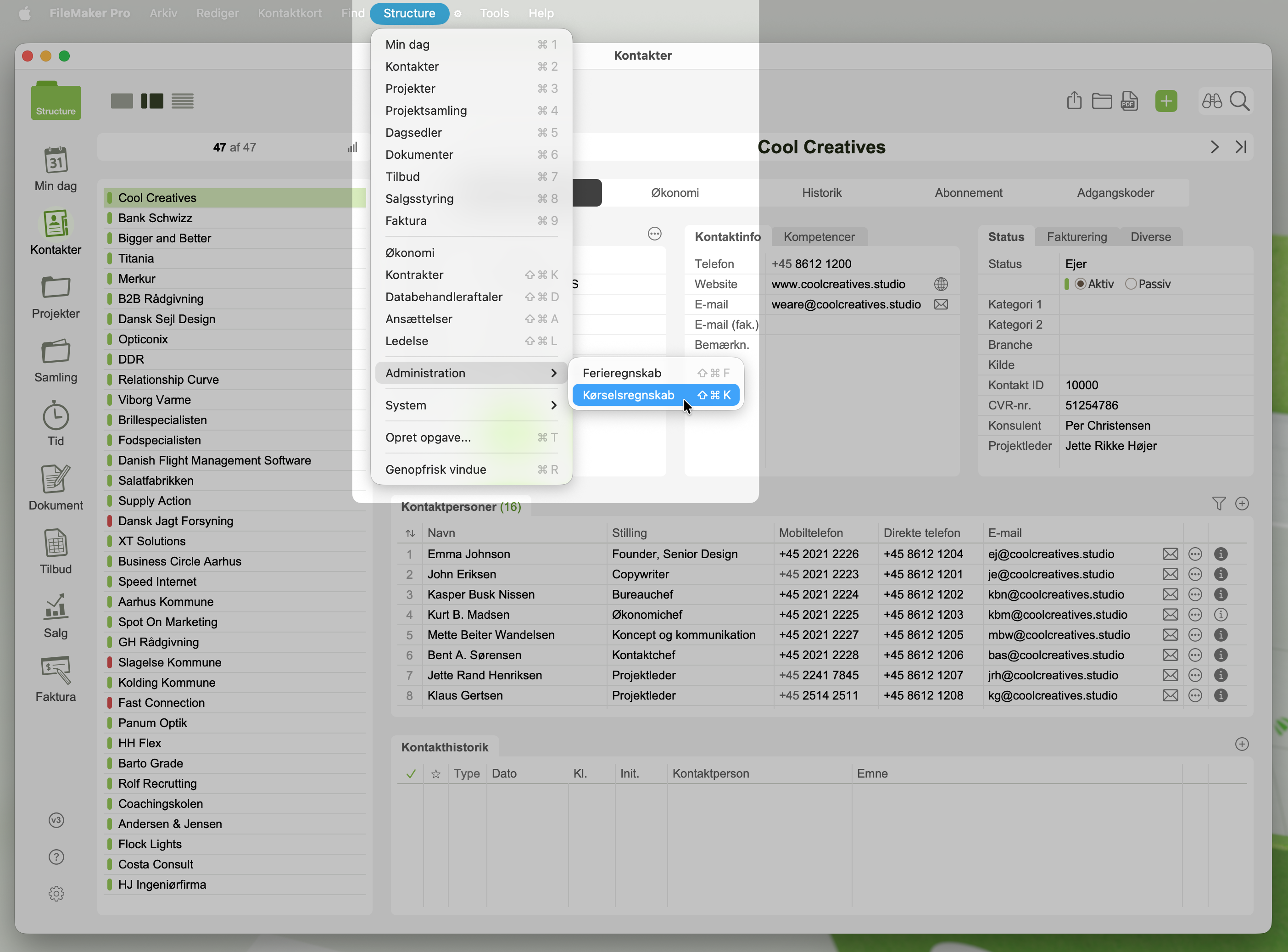Open the Tid clock icon in sidebar
The width and height of the screenshot is (1288, 952).
(x=56, y=416)
